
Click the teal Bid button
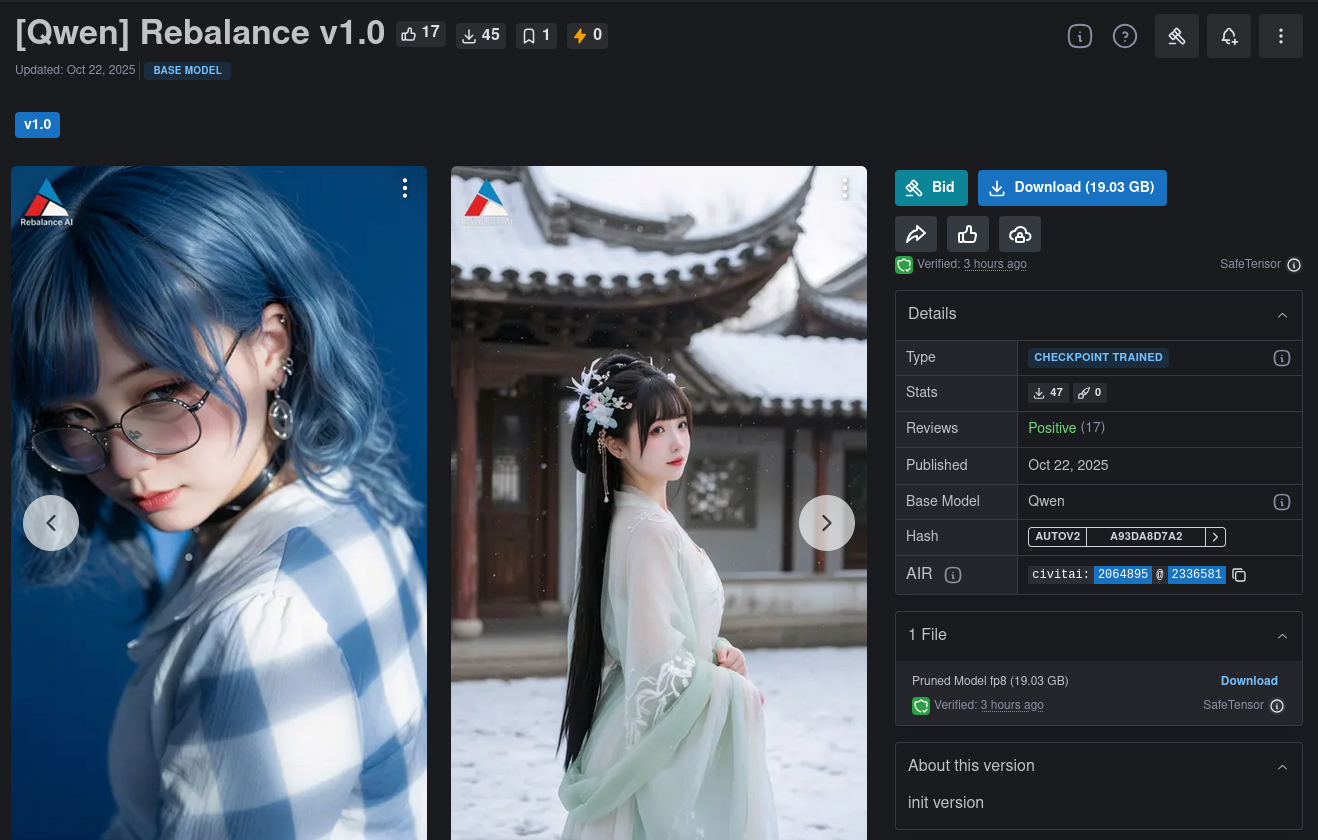931,188
